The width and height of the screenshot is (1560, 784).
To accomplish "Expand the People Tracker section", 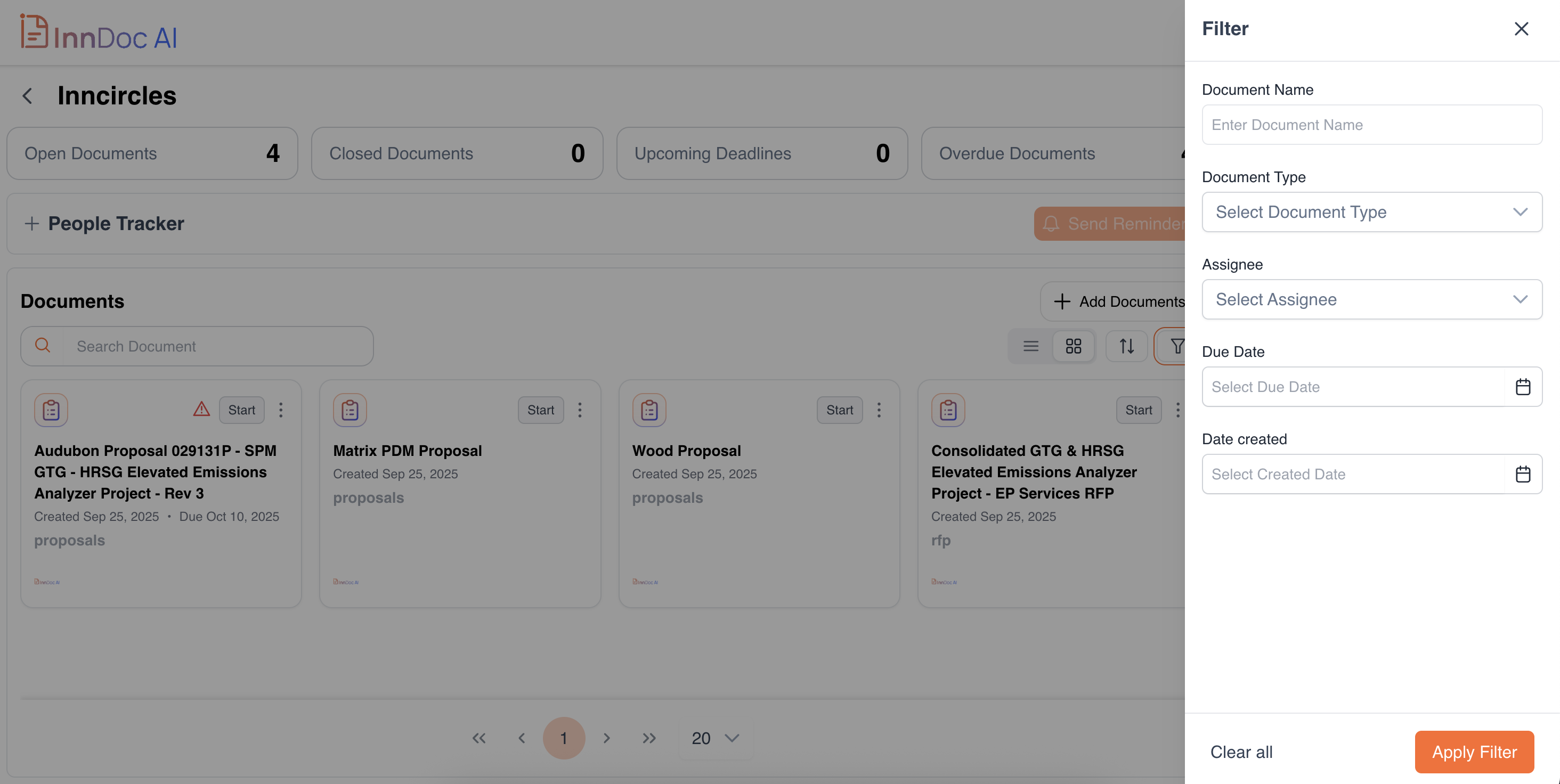I will click(31, 223).
